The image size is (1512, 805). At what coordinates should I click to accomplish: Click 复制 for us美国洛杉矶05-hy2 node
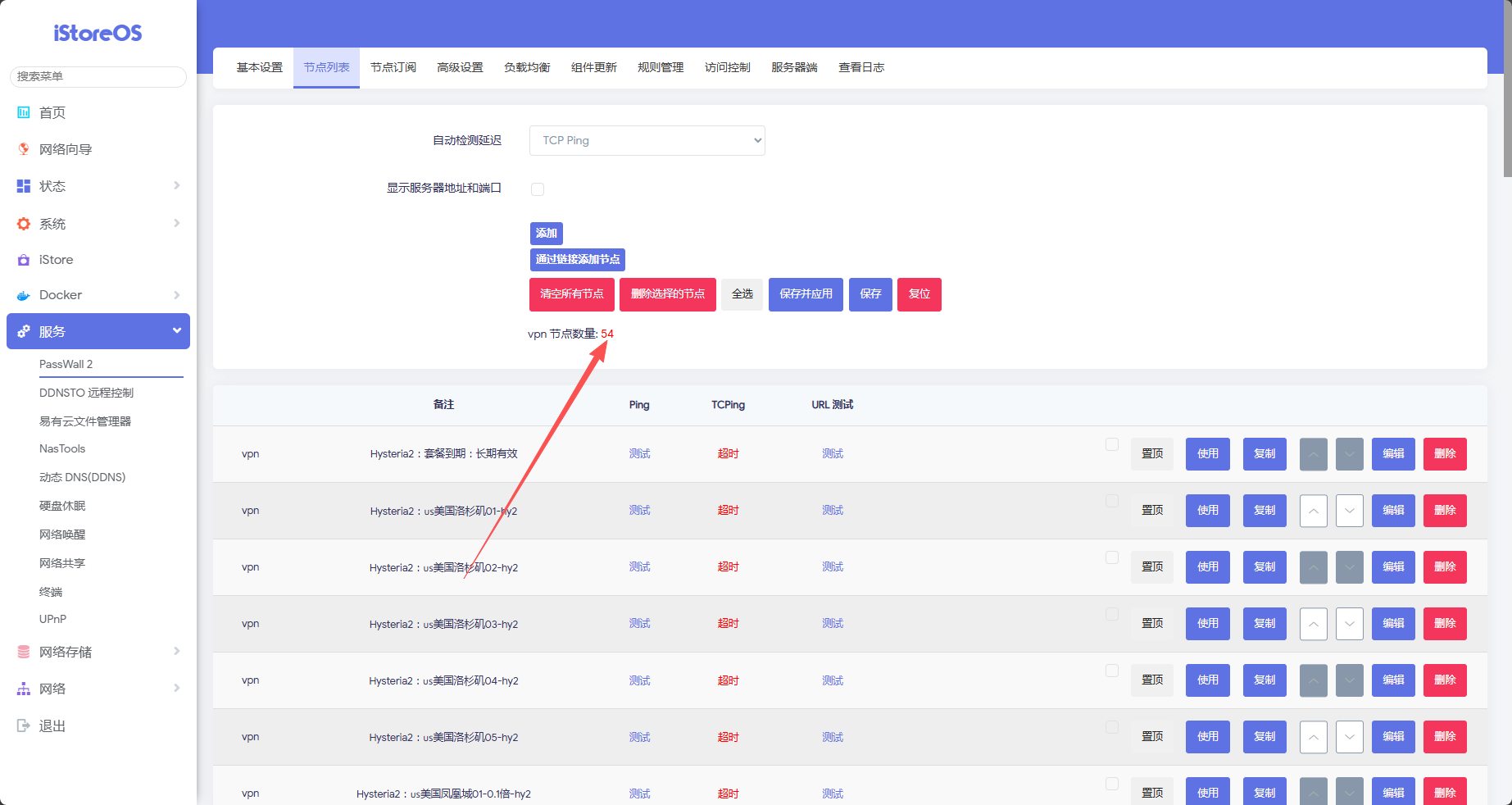coord(1265,737)
